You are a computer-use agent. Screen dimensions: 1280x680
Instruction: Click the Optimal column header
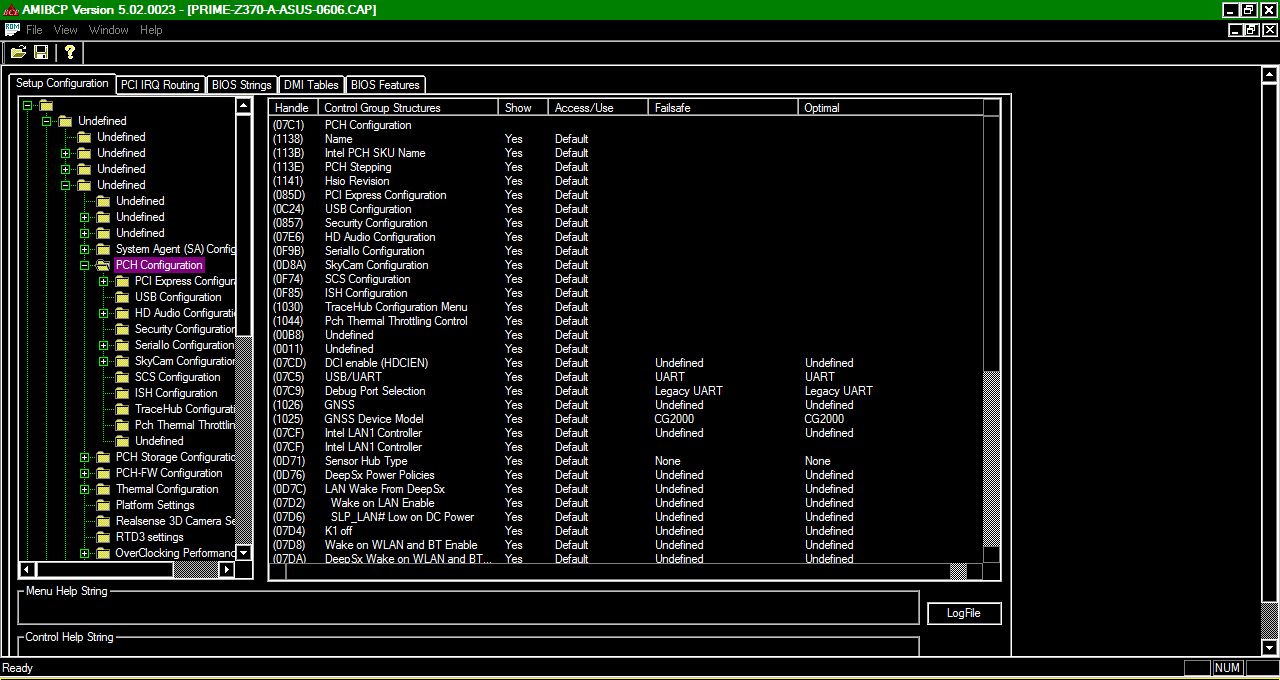tap(890, 107)
